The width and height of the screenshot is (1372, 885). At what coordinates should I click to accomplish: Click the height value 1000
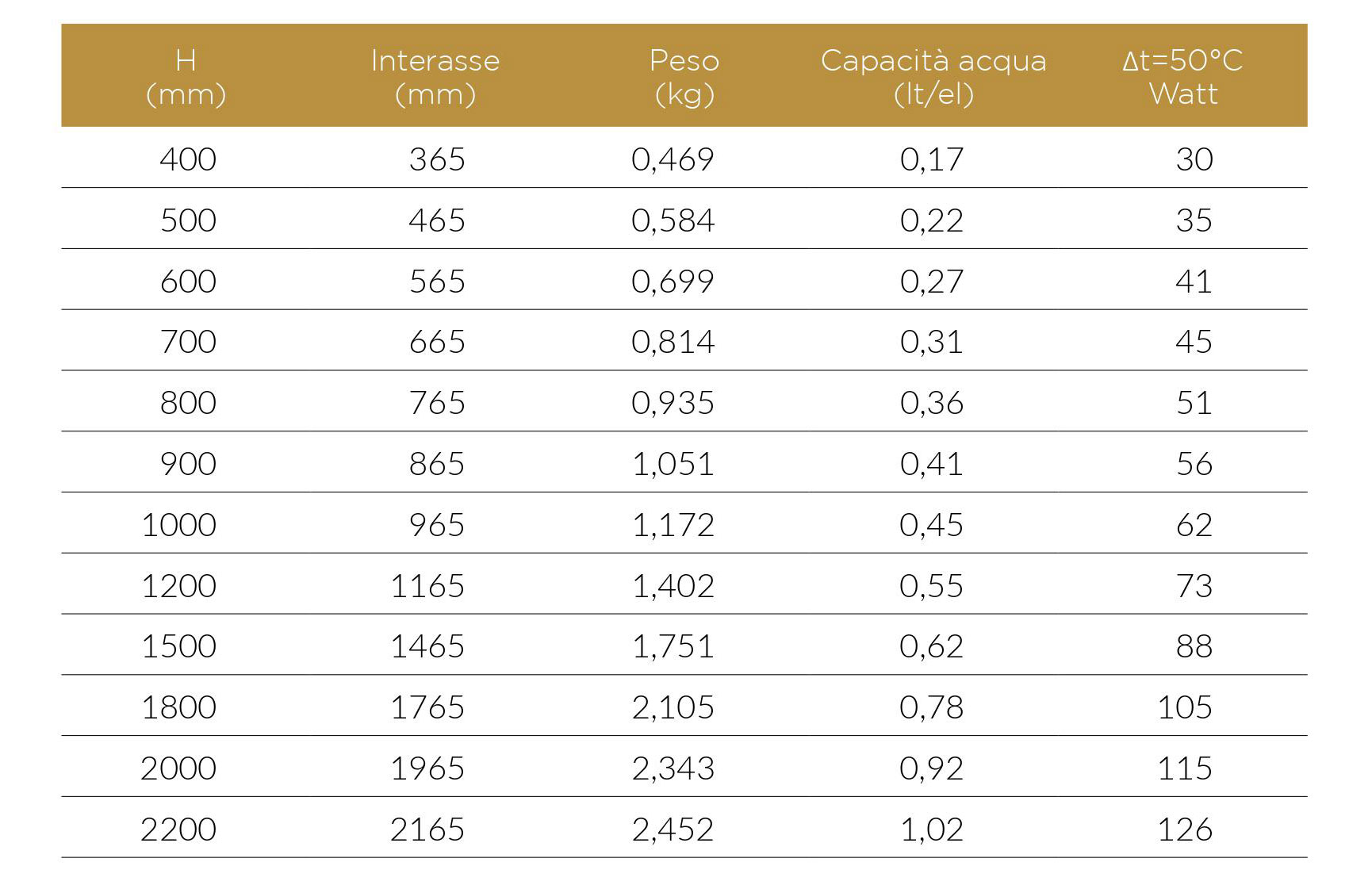click(x=179, y=525)
